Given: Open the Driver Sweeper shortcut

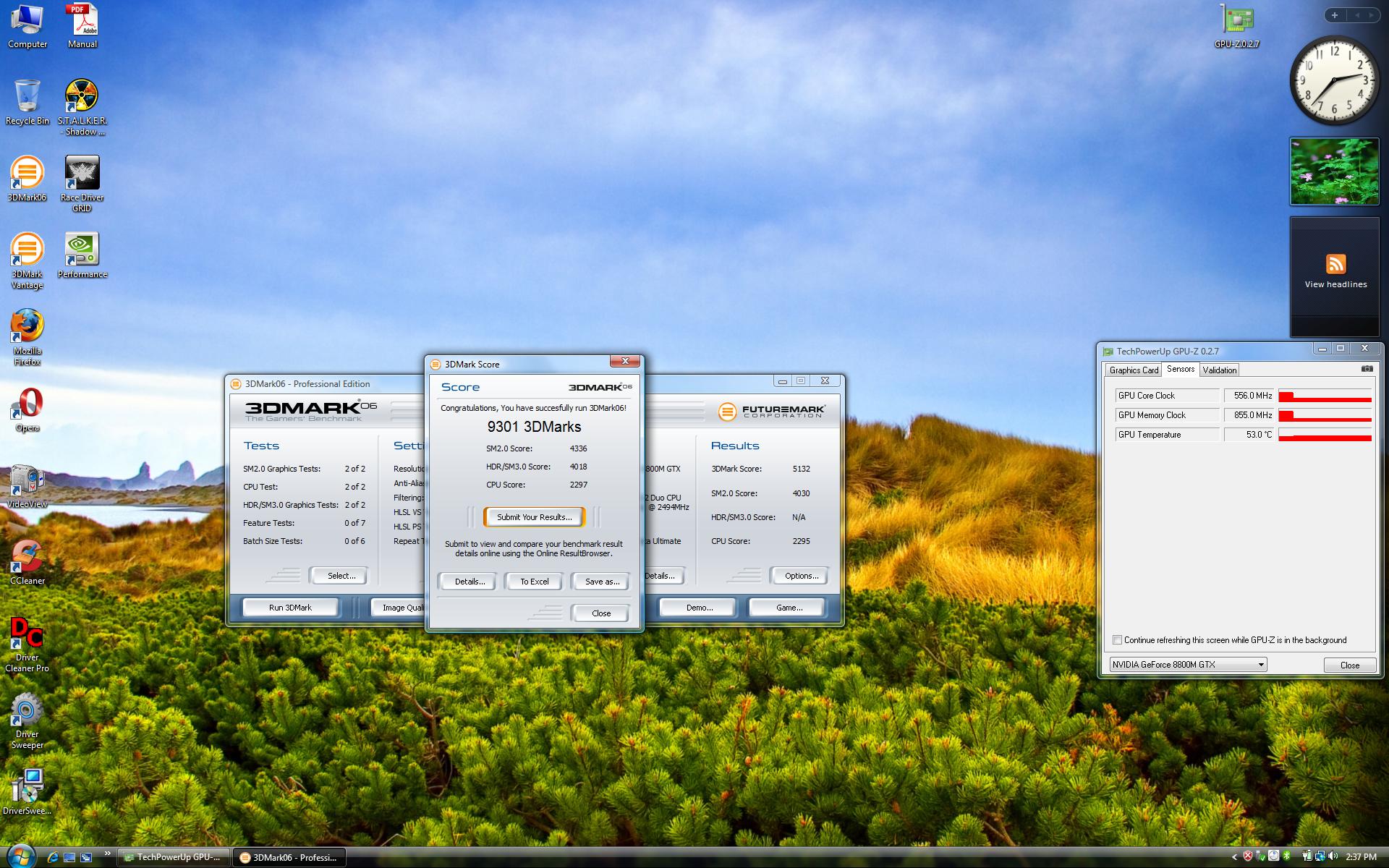Looking at the screenshot, I should (x=27, y=721).
